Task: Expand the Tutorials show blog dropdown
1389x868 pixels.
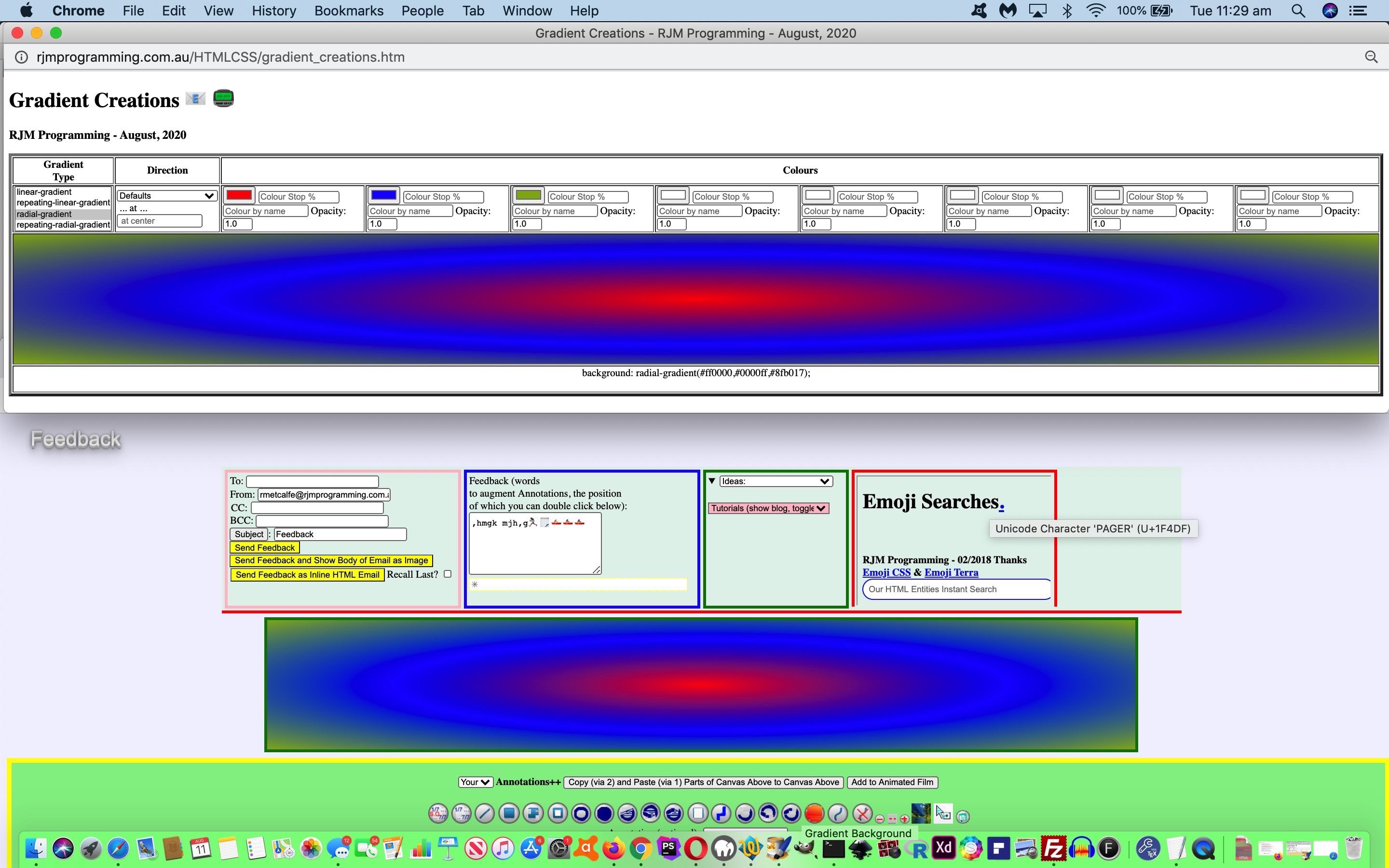Action: [768, 508]
